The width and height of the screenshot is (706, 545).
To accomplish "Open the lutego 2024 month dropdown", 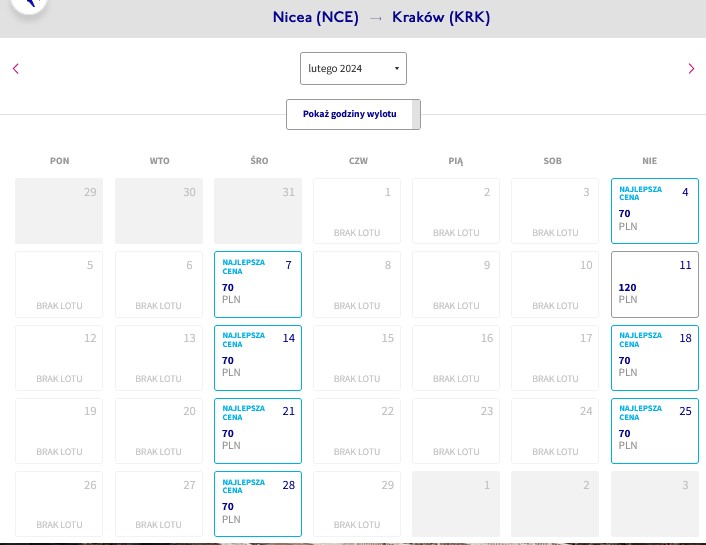I will coord(353,68).
